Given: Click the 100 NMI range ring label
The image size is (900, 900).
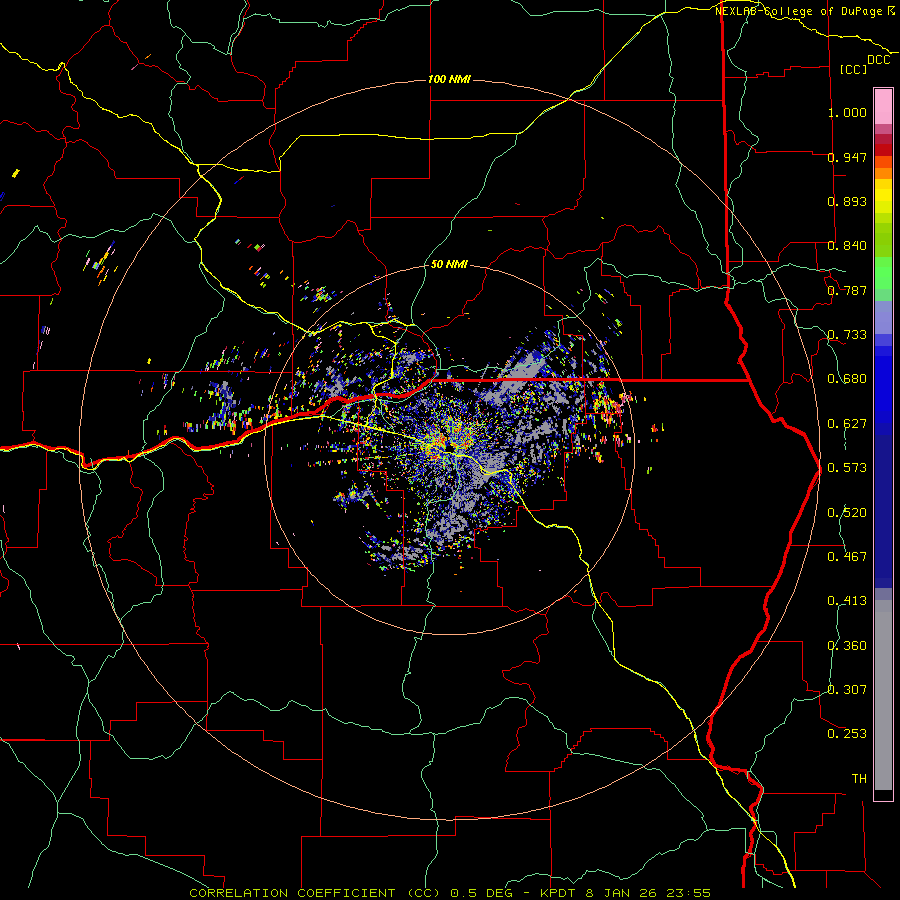Looking at the screenshot, I should coord(449,79).
